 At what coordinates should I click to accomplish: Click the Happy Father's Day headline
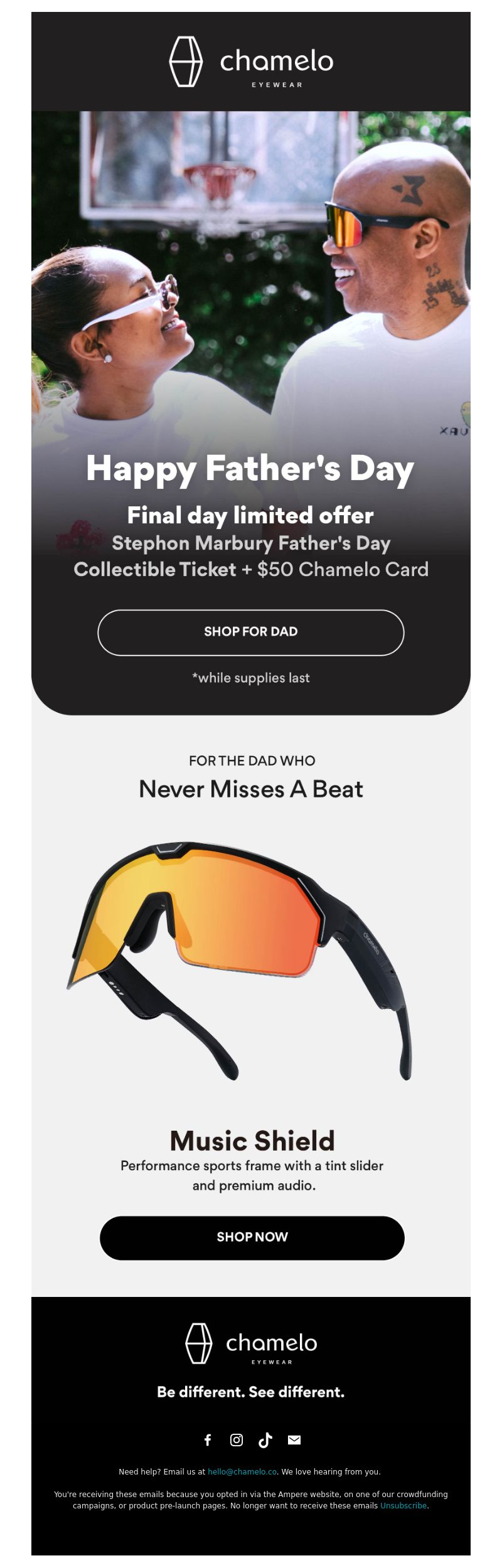click(250, 469)
